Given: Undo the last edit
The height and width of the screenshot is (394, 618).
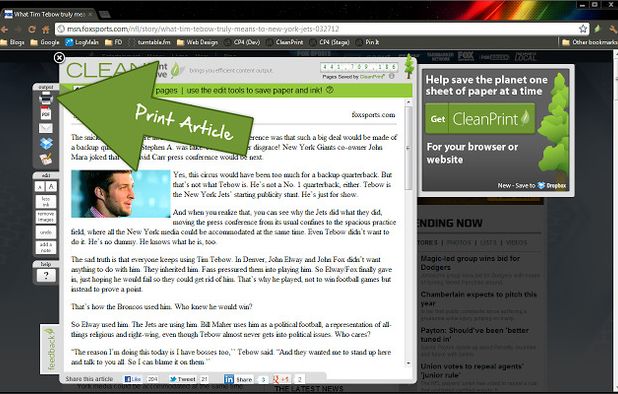Looking at the screenshot, I should pos(46,232).
